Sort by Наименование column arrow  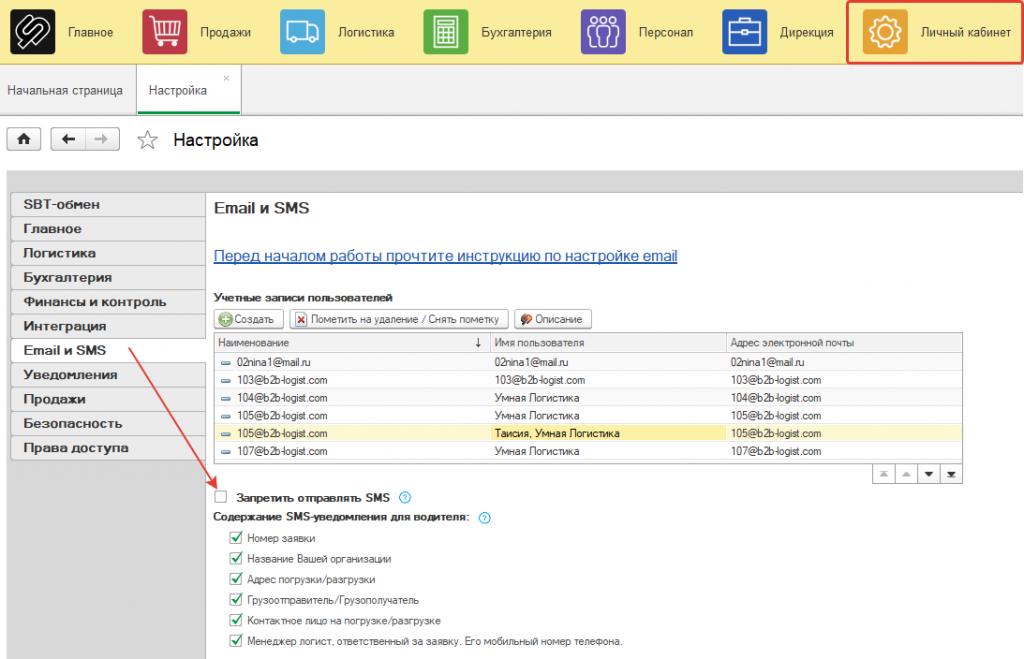pyautogui.click(x=478, y=343)
